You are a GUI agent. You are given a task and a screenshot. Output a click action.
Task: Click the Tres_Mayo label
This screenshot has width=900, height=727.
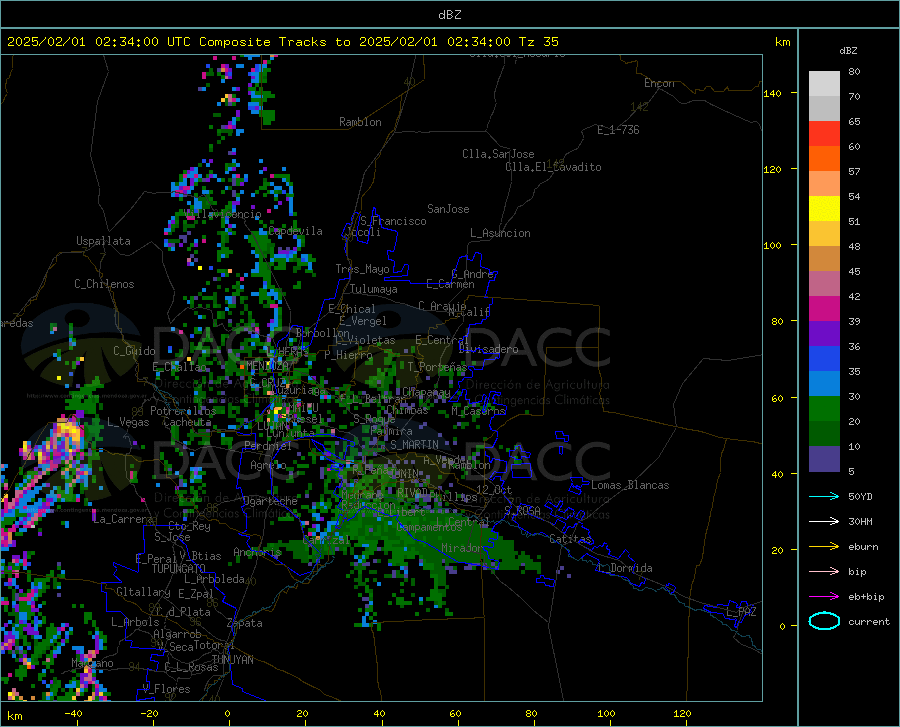[362, 269]
